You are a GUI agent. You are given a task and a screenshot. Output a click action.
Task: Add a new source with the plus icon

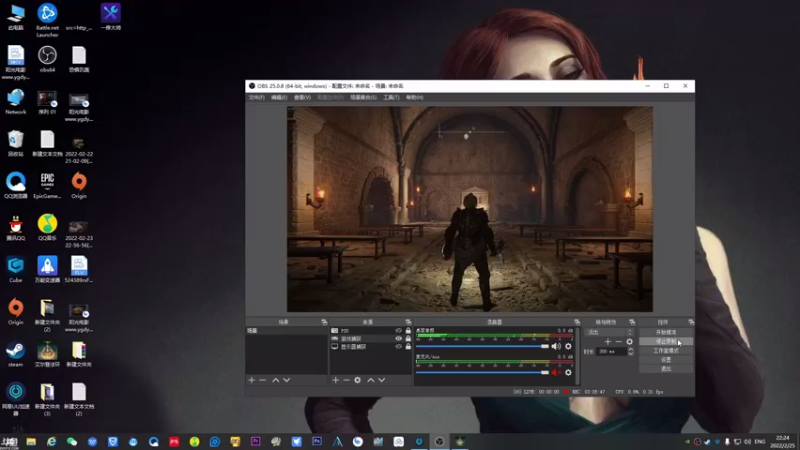coord(336,380)
